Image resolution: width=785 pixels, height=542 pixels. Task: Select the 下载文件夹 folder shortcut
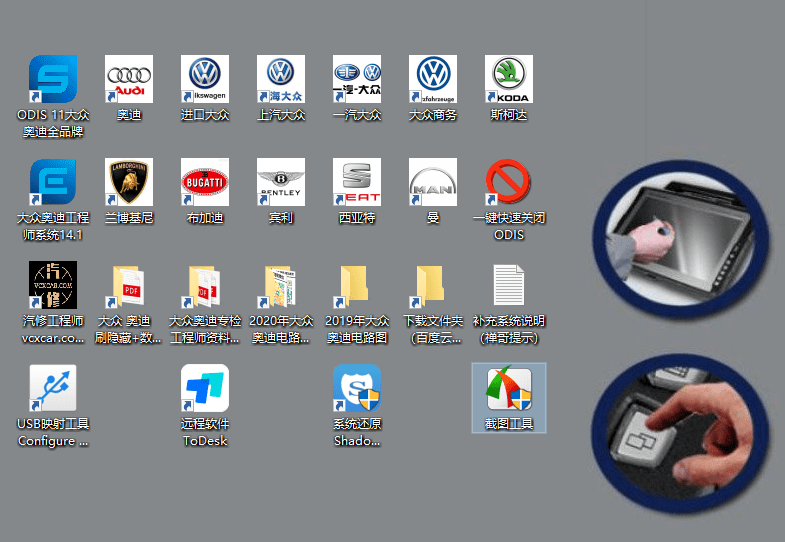(433, 286)
